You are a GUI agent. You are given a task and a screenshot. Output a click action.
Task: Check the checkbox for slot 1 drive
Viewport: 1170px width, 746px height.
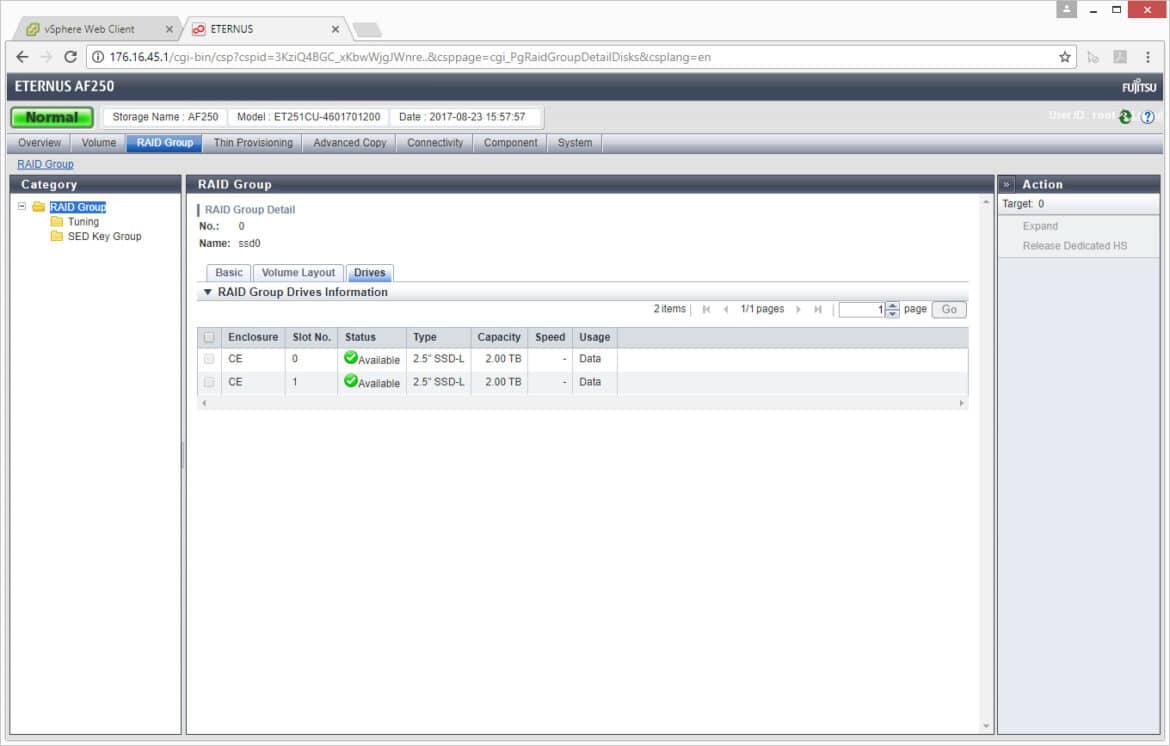tap(209, 382)
